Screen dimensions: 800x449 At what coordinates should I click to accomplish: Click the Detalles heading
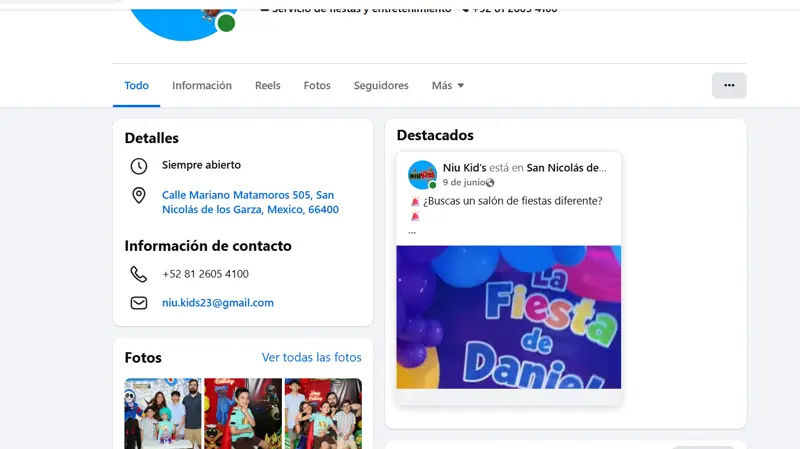152,138
